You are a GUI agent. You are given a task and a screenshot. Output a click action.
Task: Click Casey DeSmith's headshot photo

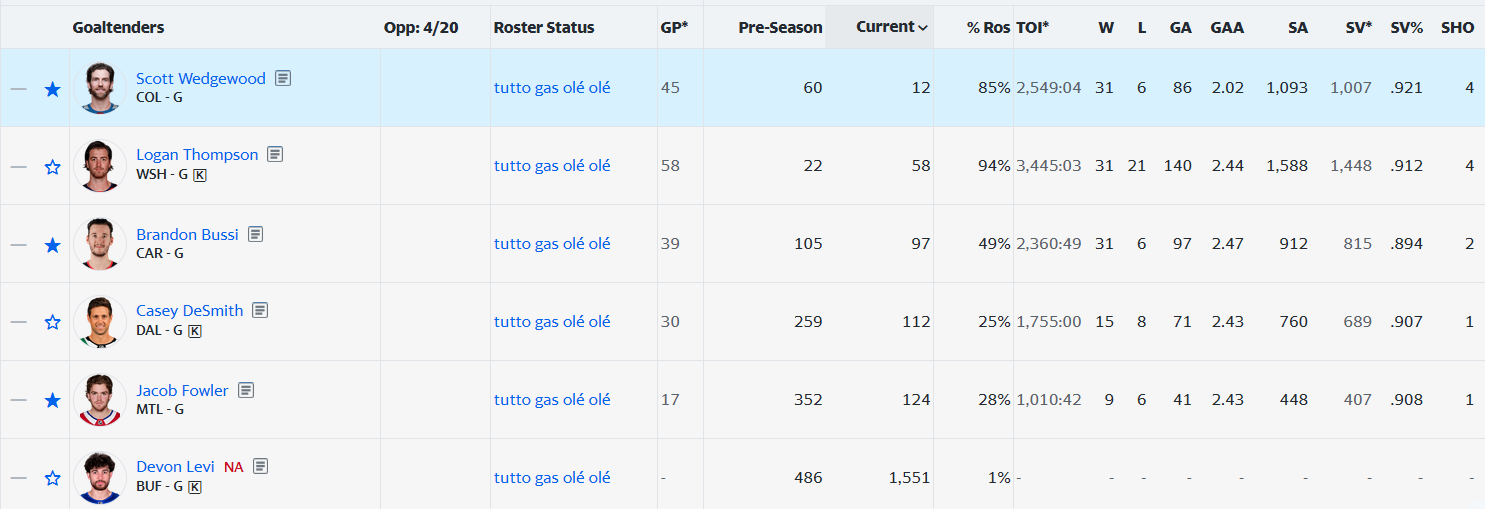pos(100,321)
